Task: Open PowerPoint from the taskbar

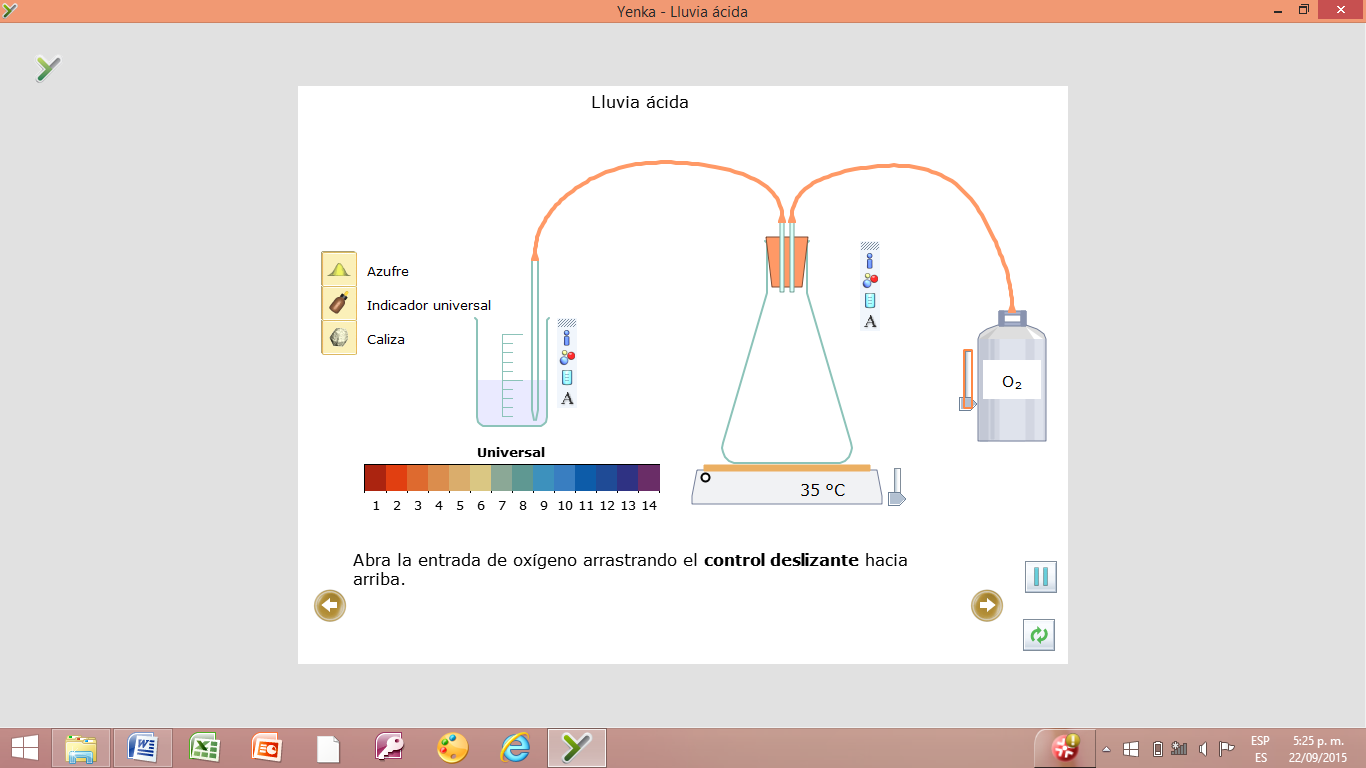Action: point(267,747)
